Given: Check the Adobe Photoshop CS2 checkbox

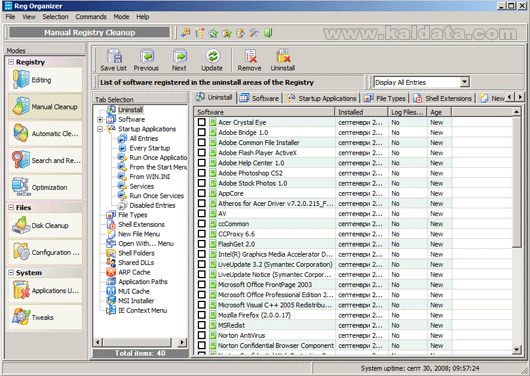Looking at the screenshot, I should click(202, 173).
